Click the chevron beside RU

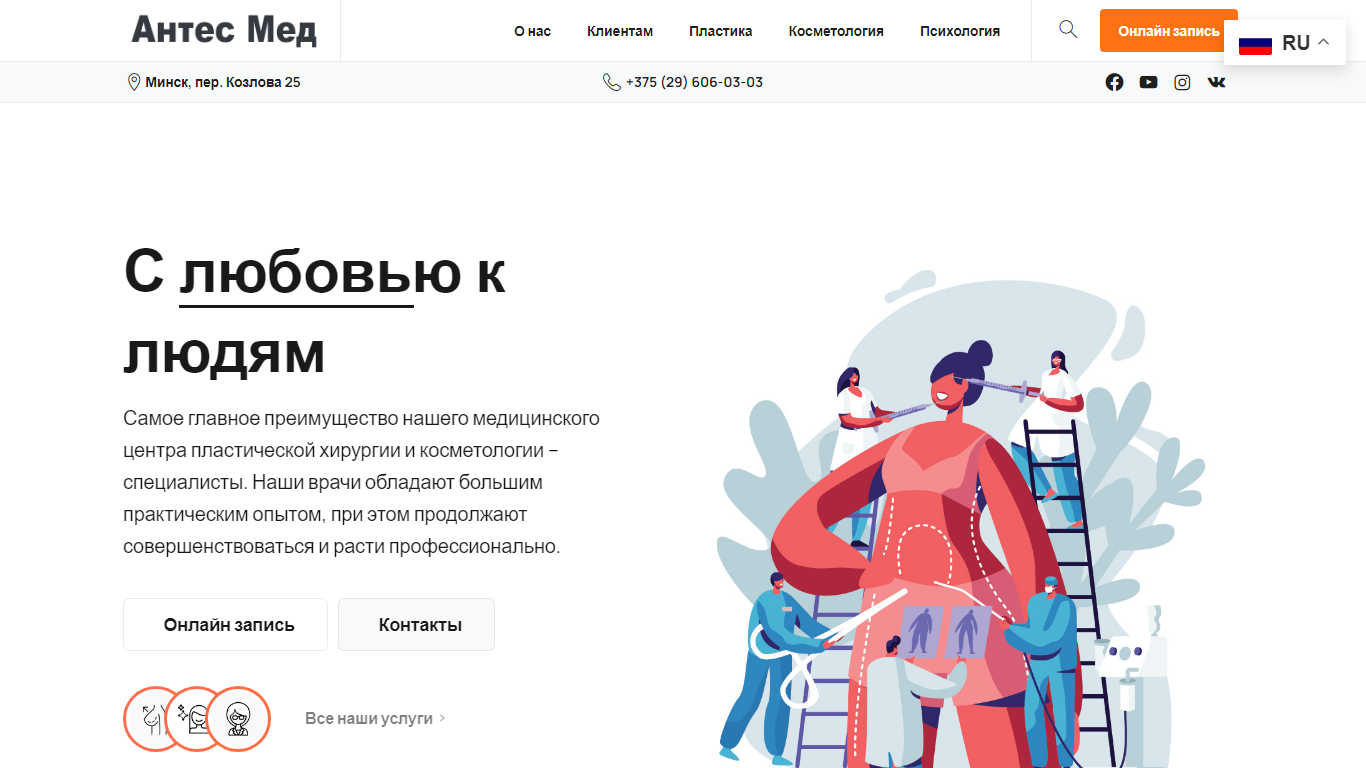click(x=1324, y=42)
